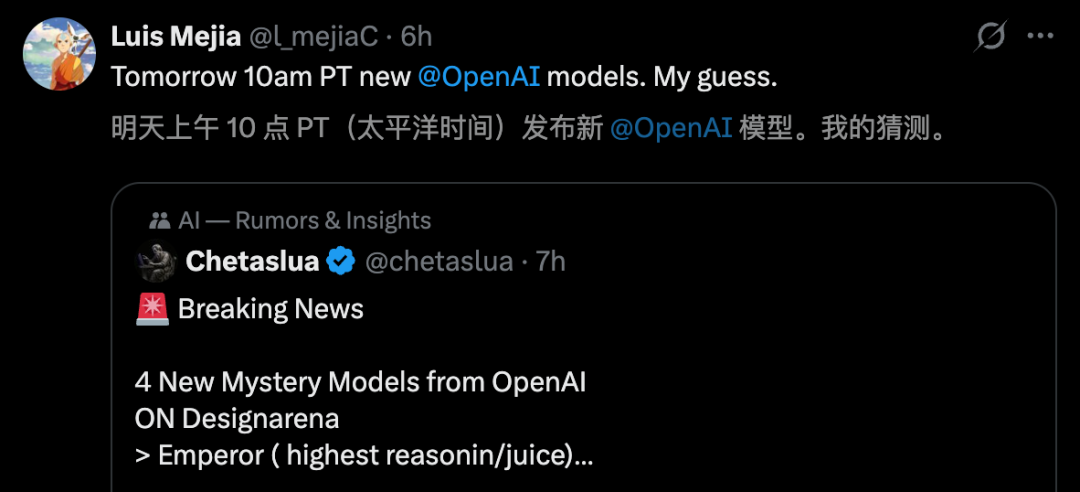The width and height of the screenshot is (1080, 492).
Task: Click the Luis Mejia display name
Action: point(176,37)
